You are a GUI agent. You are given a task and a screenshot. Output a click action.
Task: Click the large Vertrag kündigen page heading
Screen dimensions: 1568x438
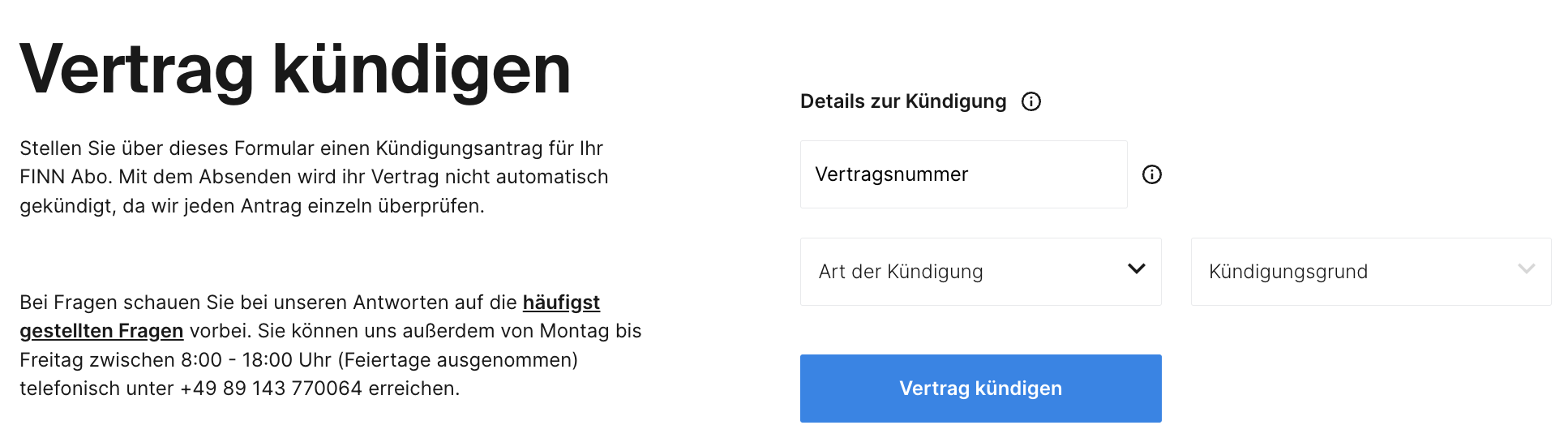(x=295, y=71)
